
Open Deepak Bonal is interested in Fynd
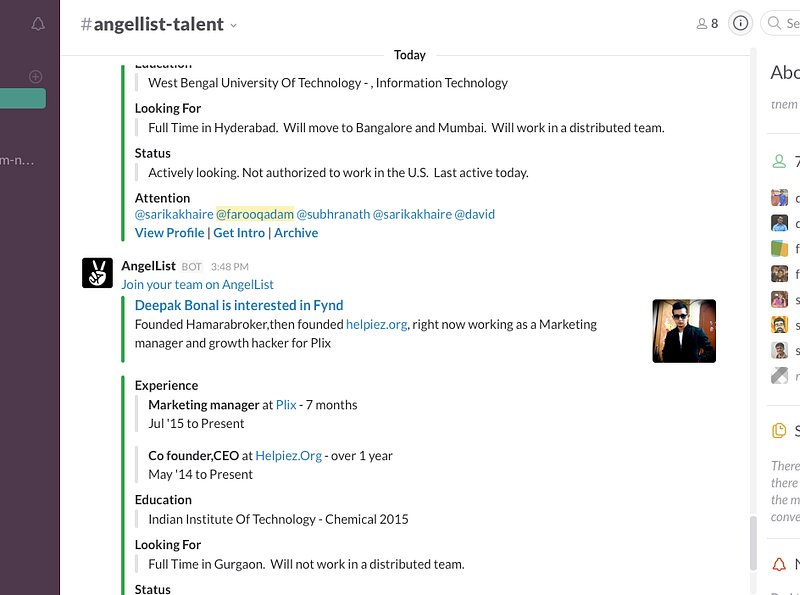click(x=239, y=305)
